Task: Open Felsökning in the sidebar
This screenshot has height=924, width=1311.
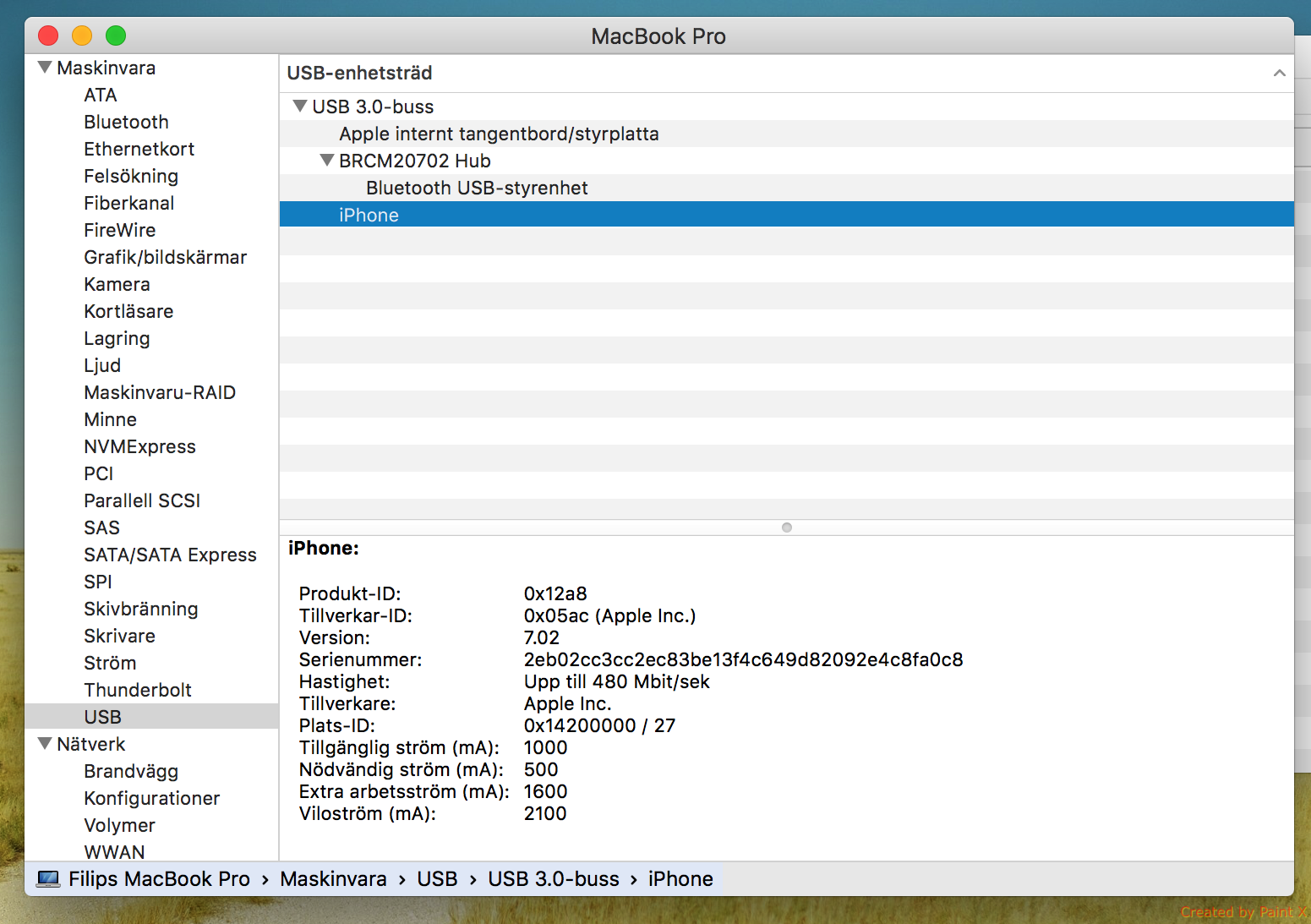Action: 131,176
